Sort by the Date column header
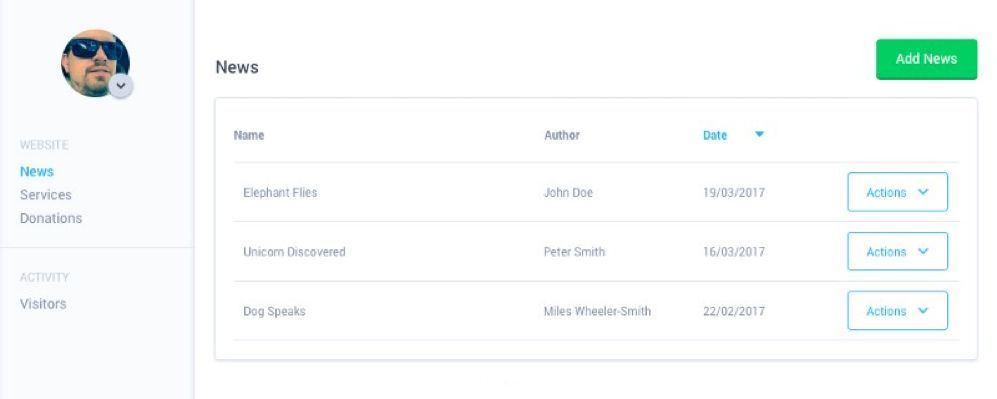 tap(715, 135)
